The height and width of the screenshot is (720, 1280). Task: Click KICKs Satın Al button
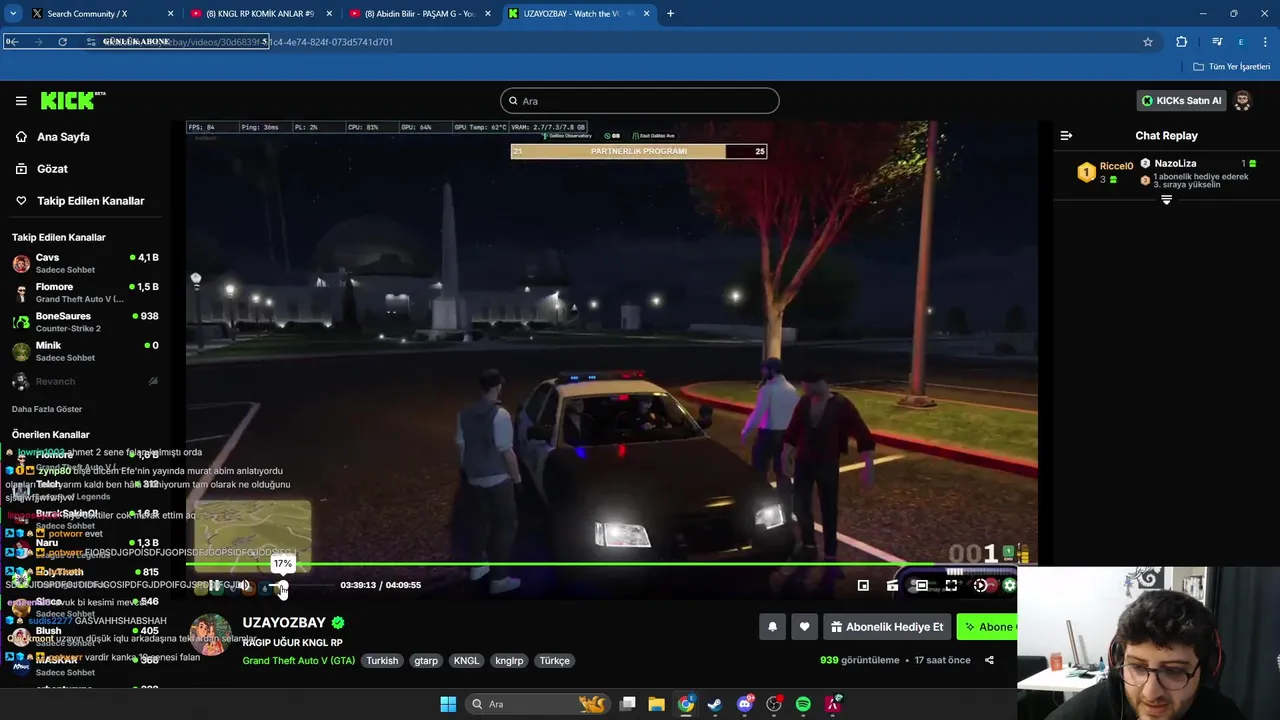click(1182, 101)
